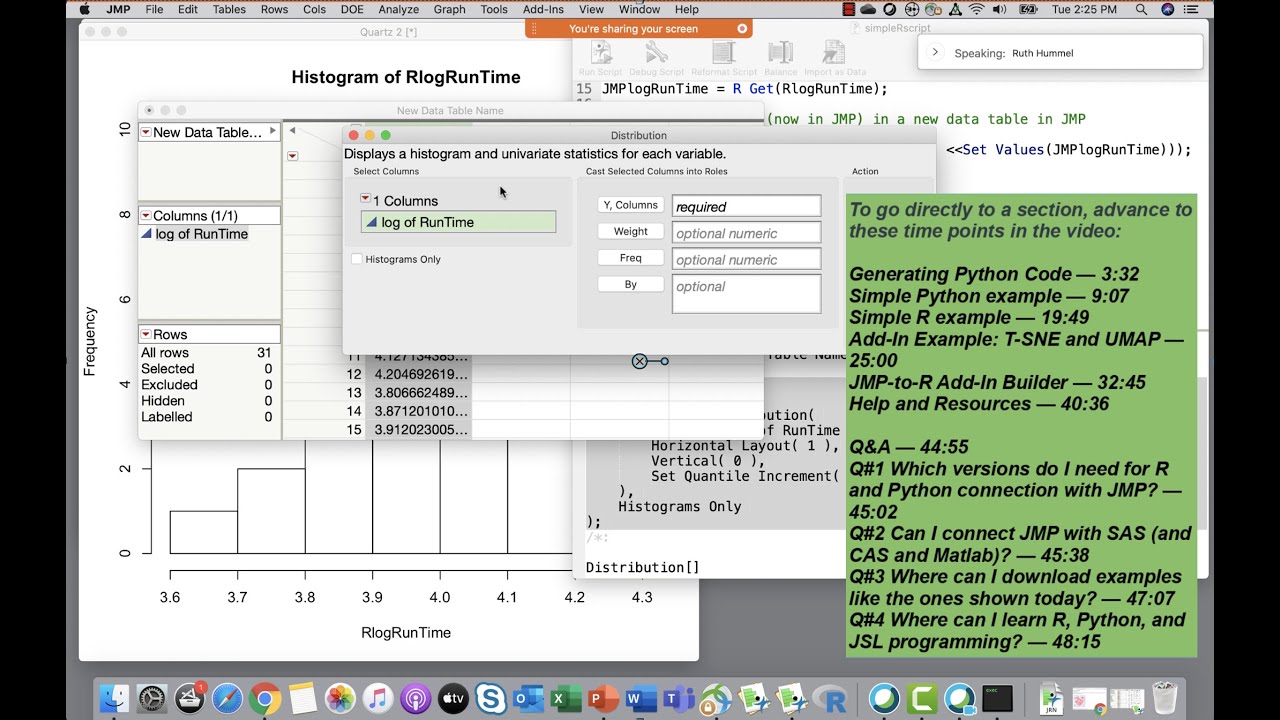Open Music app in the dock
1280x720 pixels.
pos(377,698)
